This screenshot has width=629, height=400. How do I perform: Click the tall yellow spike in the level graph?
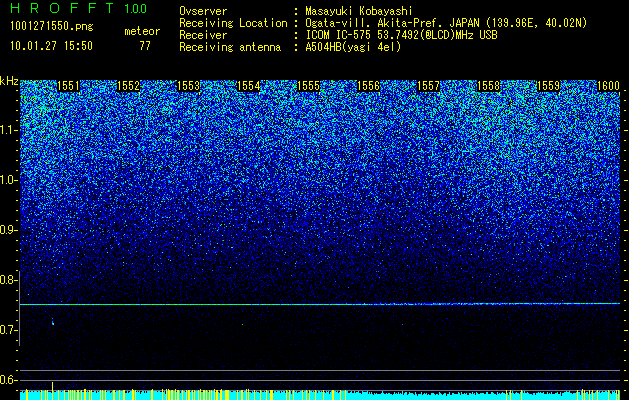pos(53,386)
